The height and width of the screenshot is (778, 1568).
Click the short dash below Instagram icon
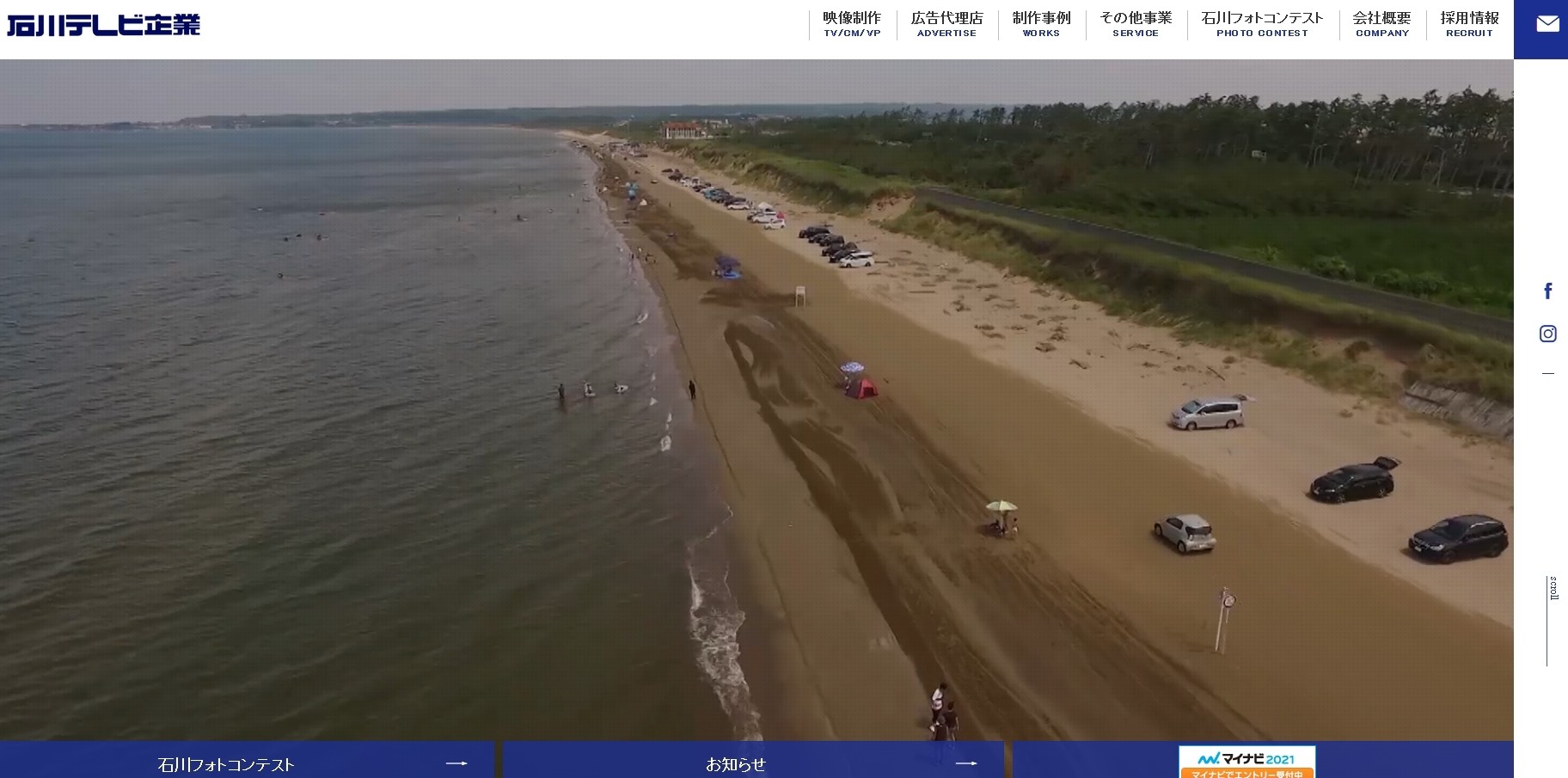click(1547, 374)
